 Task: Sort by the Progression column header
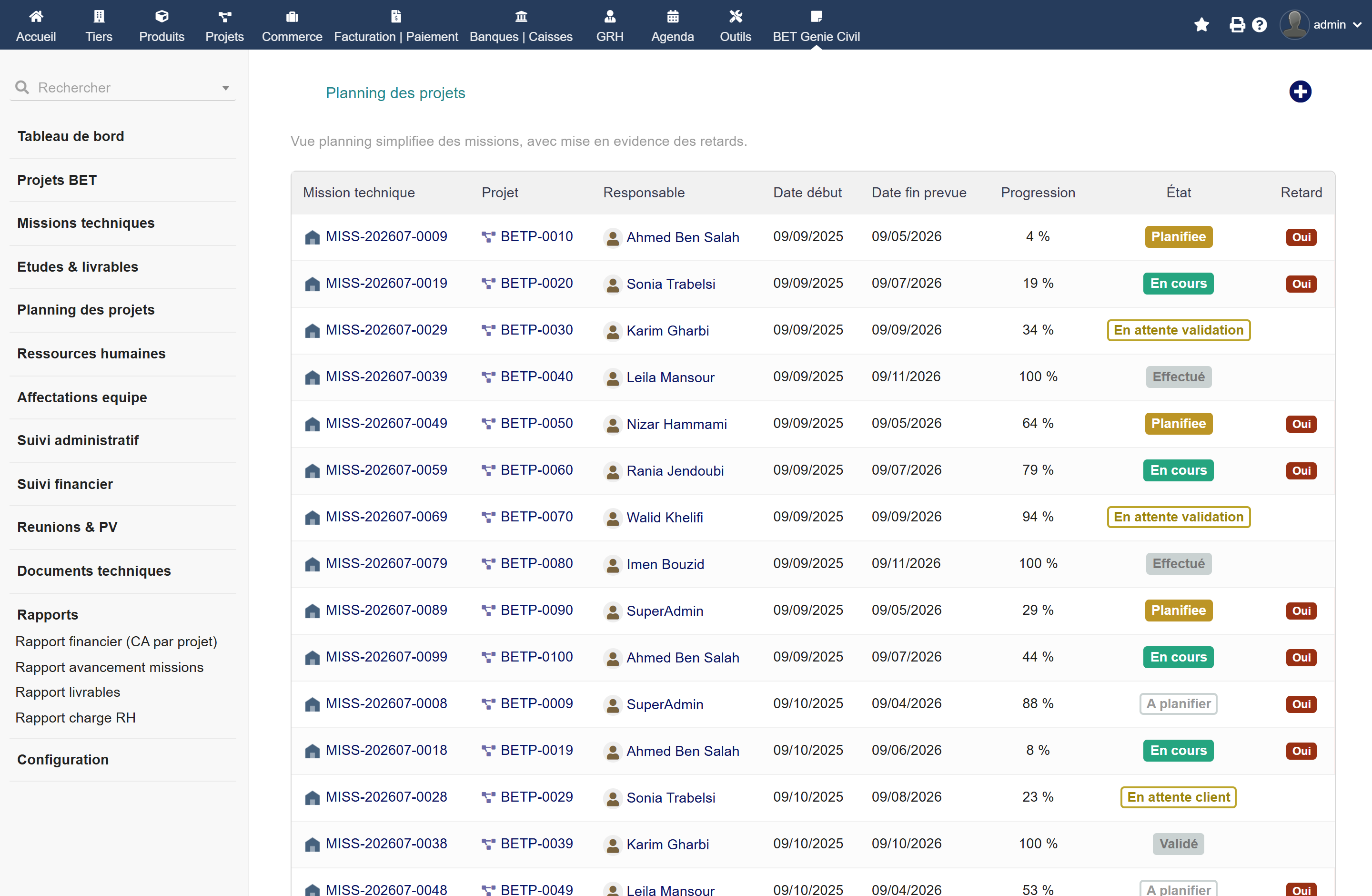[1038, 193]
